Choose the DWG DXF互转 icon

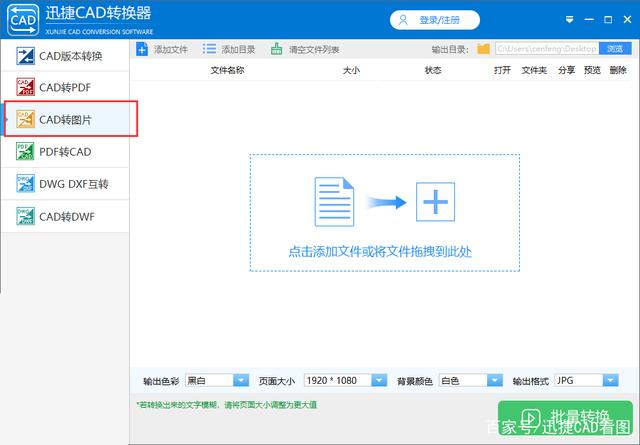25,184
